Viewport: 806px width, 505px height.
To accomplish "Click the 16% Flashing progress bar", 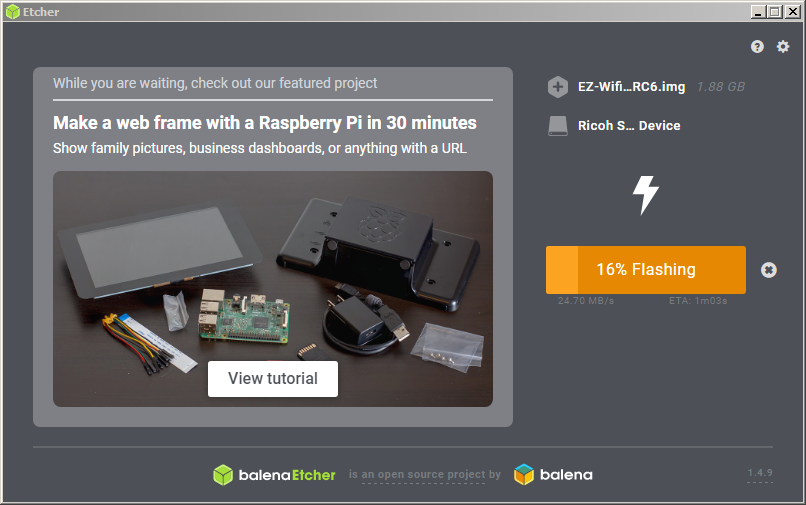I will click(x=646, y=270).
